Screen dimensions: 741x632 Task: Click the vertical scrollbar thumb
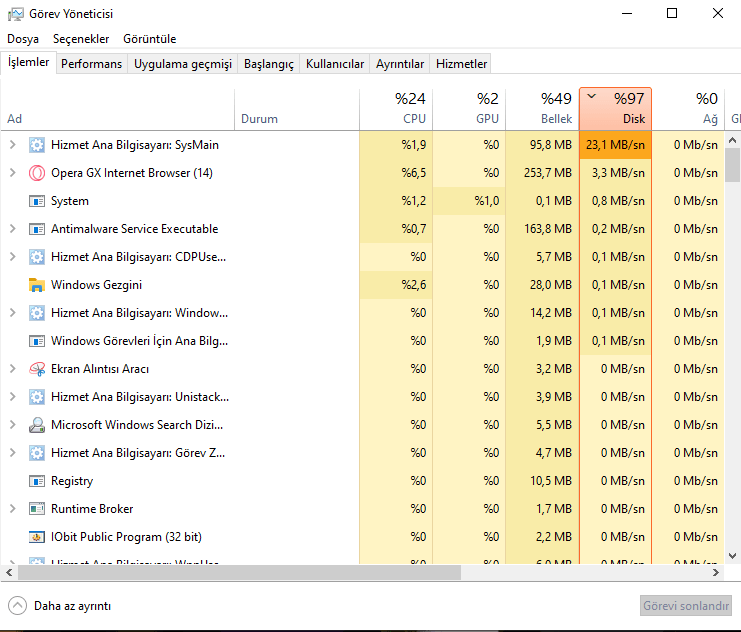tap(732, 165)
